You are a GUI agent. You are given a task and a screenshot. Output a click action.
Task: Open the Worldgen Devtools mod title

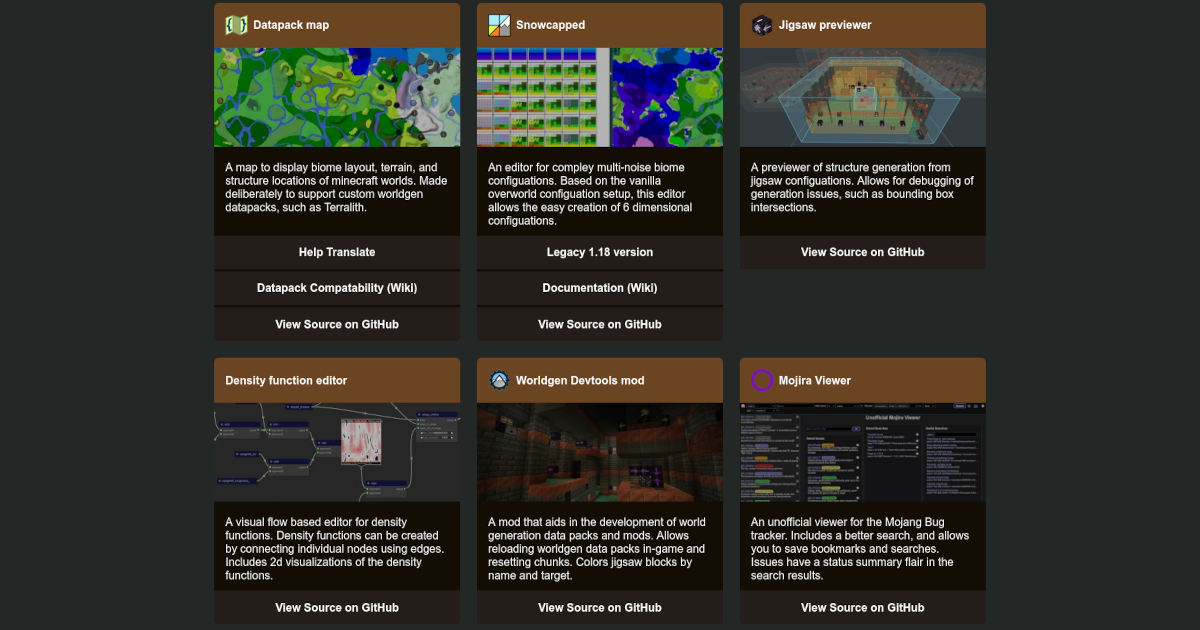(x=580, y=381)
